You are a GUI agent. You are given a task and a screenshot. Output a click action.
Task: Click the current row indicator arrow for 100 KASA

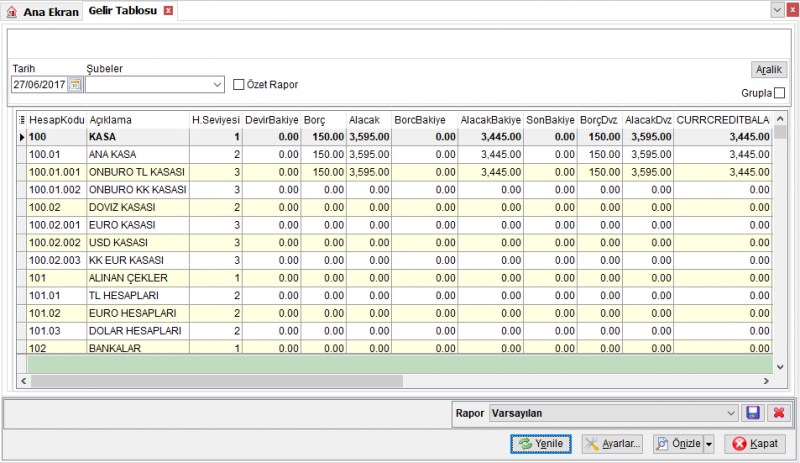click(x=22, y=137)
